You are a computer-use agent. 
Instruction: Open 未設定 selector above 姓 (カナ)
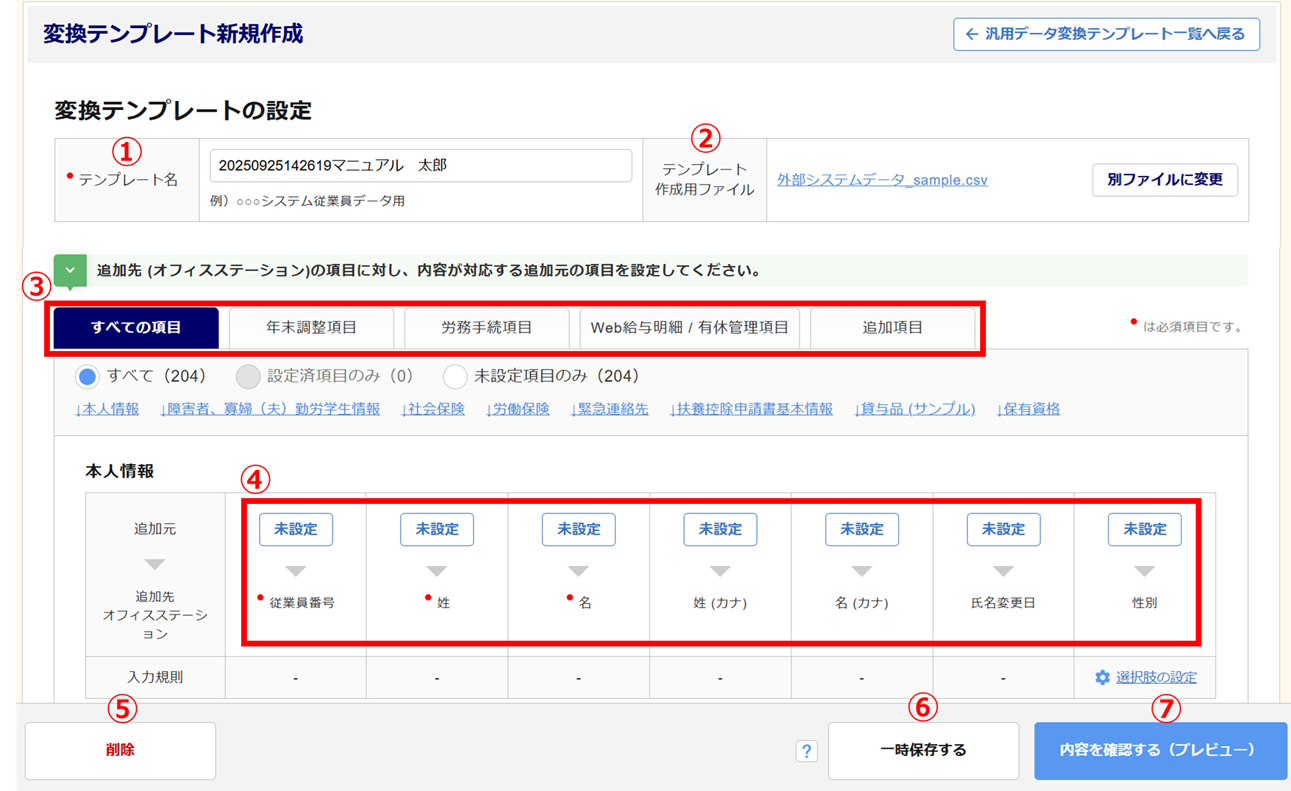tap(720, 529)
